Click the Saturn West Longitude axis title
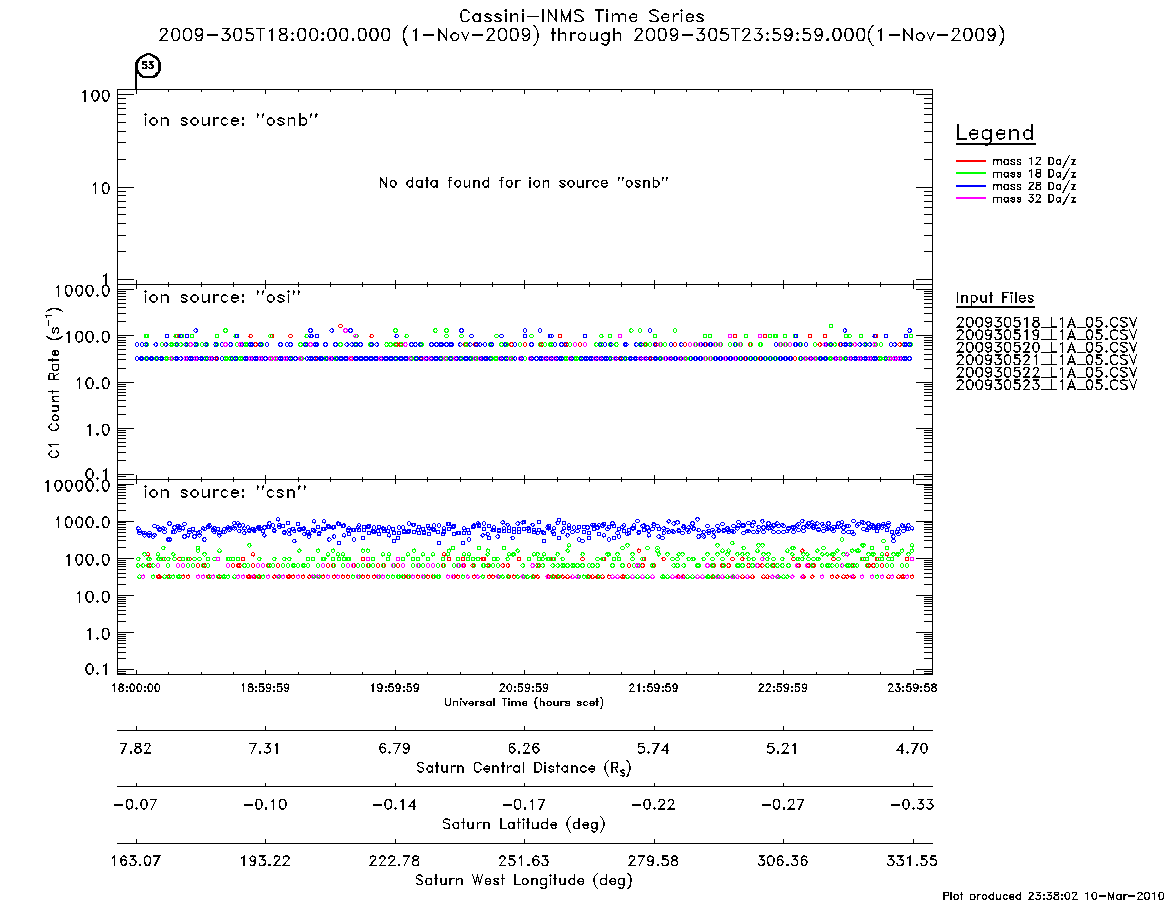The image size is (1165, 900). coord(524,881)
